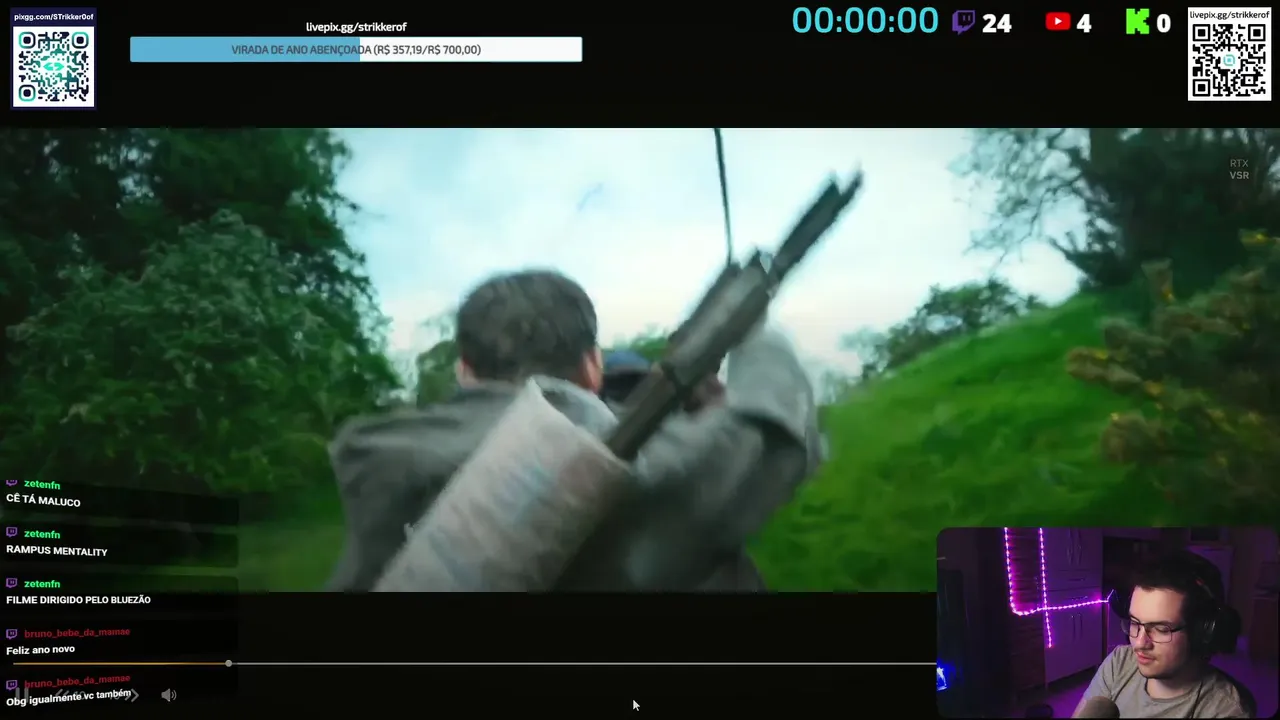Click the livepix QR code in the top-right corner

click(x=1229, y=60)
